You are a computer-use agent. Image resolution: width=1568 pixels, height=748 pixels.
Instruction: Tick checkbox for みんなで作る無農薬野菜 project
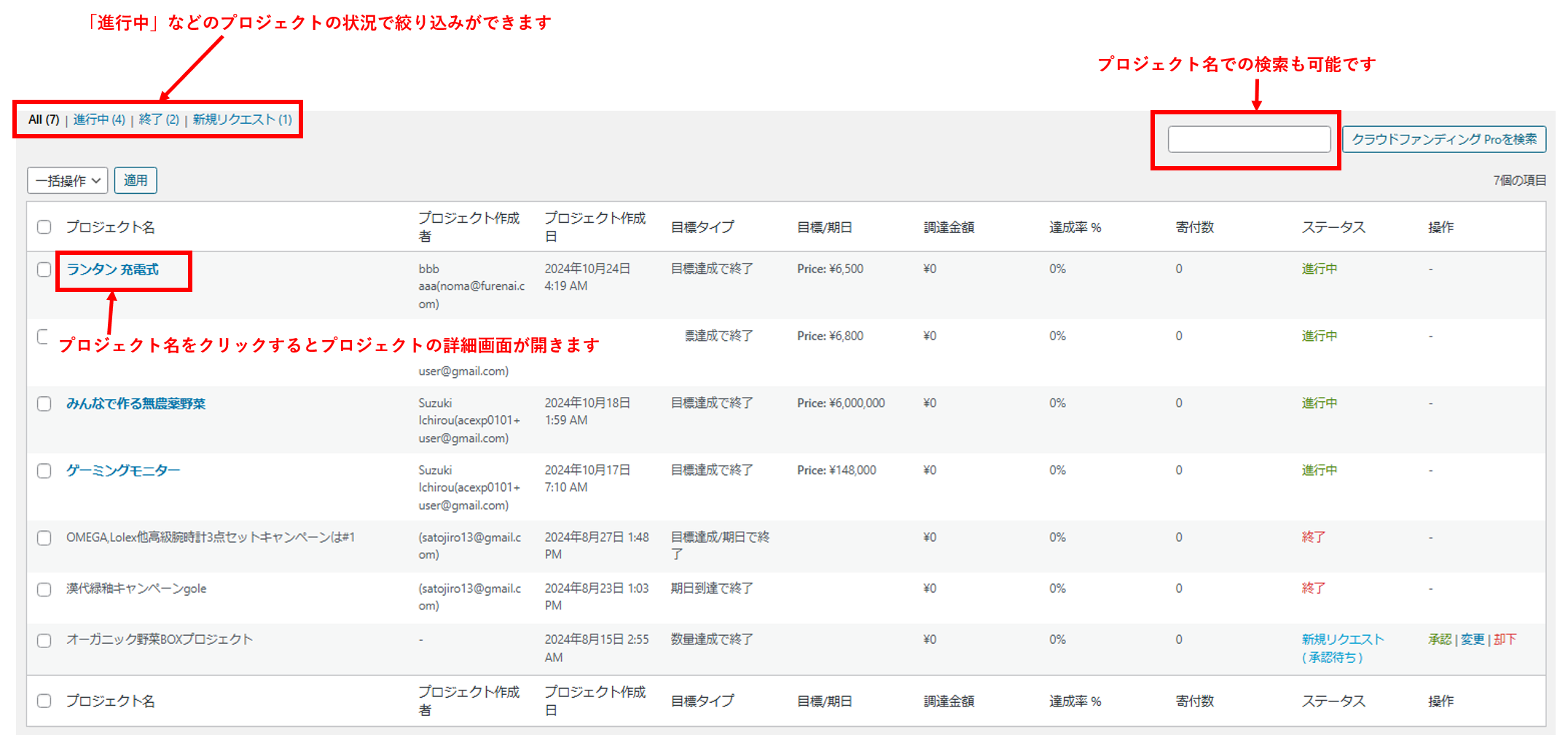44,404
